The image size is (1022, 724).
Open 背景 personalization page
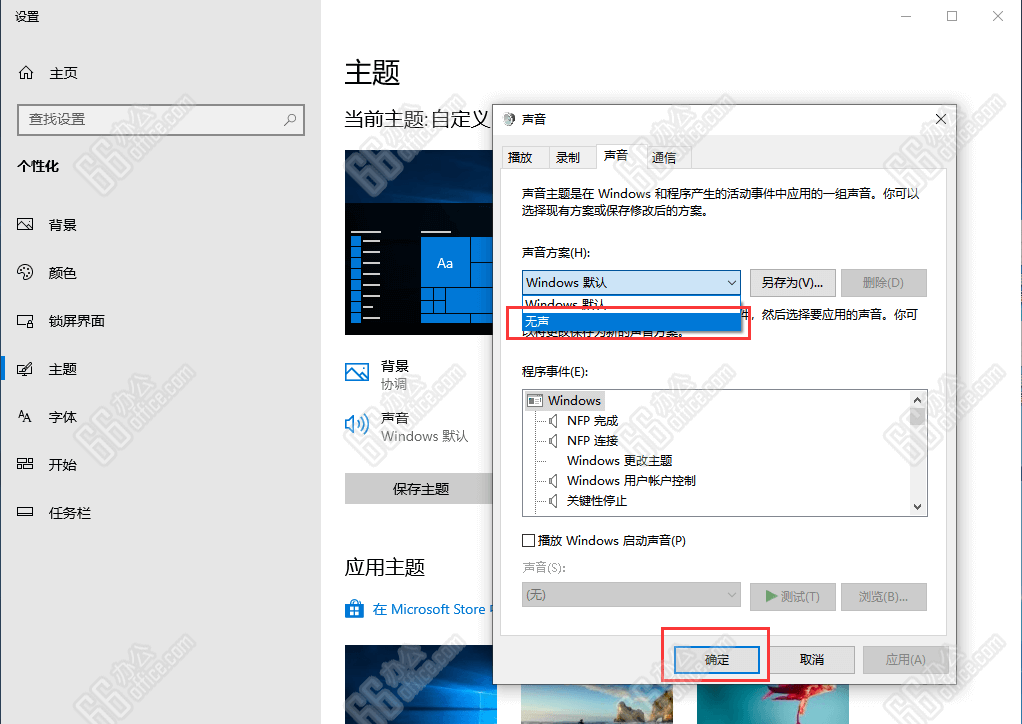click(63, 225)
